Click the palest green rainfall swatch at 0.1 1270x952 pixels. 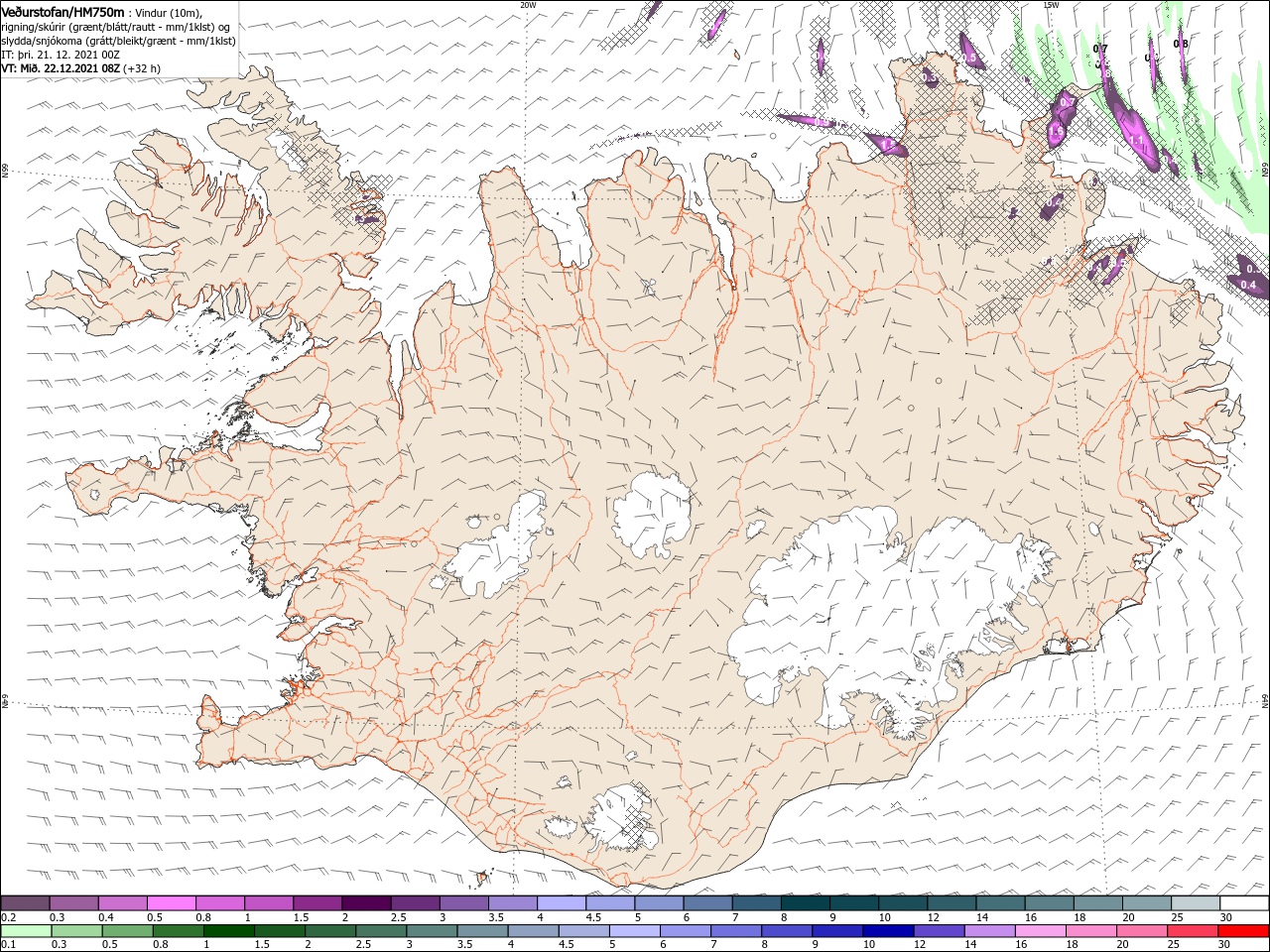(25, 931)
